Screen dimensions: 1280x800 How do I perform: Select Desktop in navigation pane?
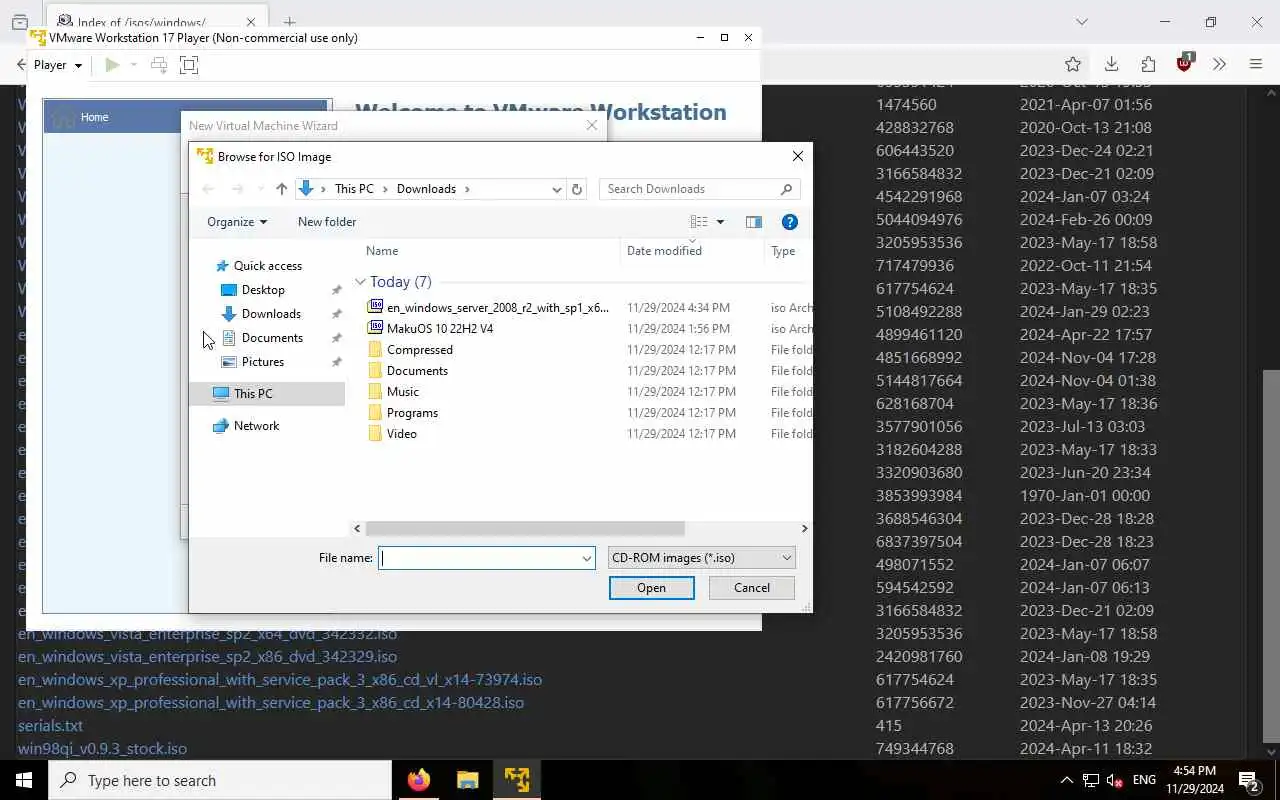(x=253, y=290)
